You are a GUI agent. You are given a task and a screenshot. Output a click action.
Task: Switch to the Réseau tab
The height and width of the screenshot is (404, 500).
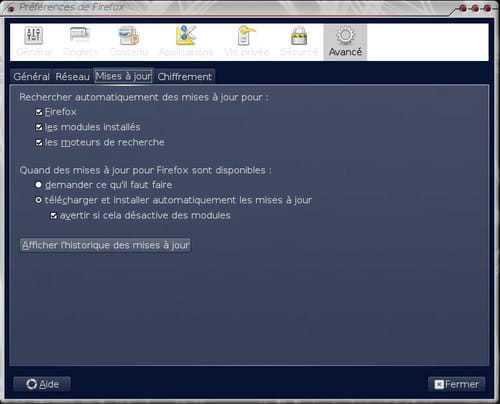(x=72, y=77)
